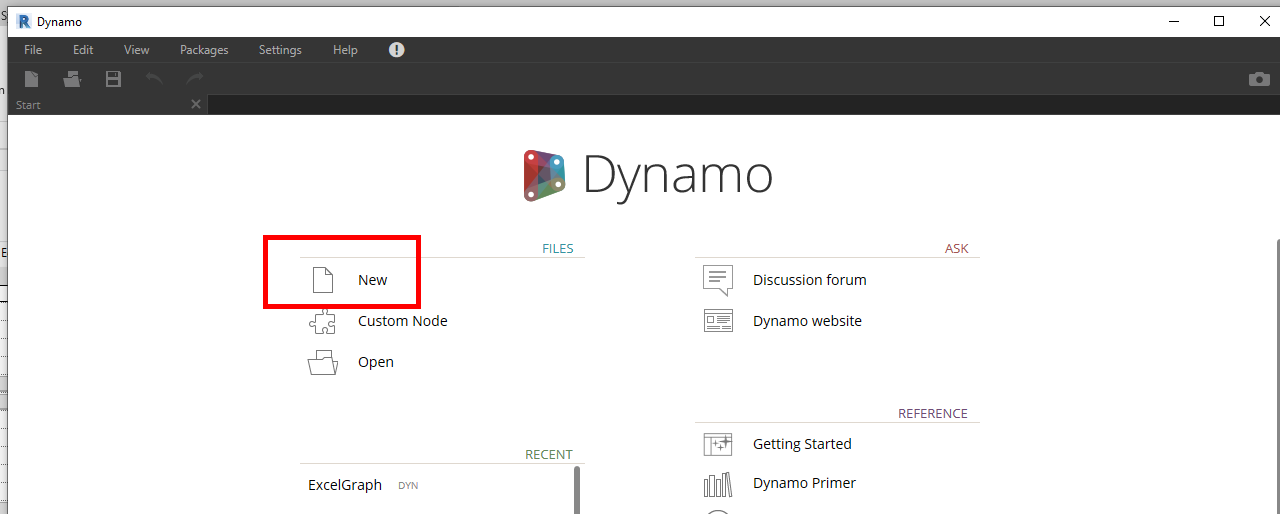Visit the Discussion forum link
This screenshot has height=514, width=1280.
pyautogui.click(x=810, y=280)
